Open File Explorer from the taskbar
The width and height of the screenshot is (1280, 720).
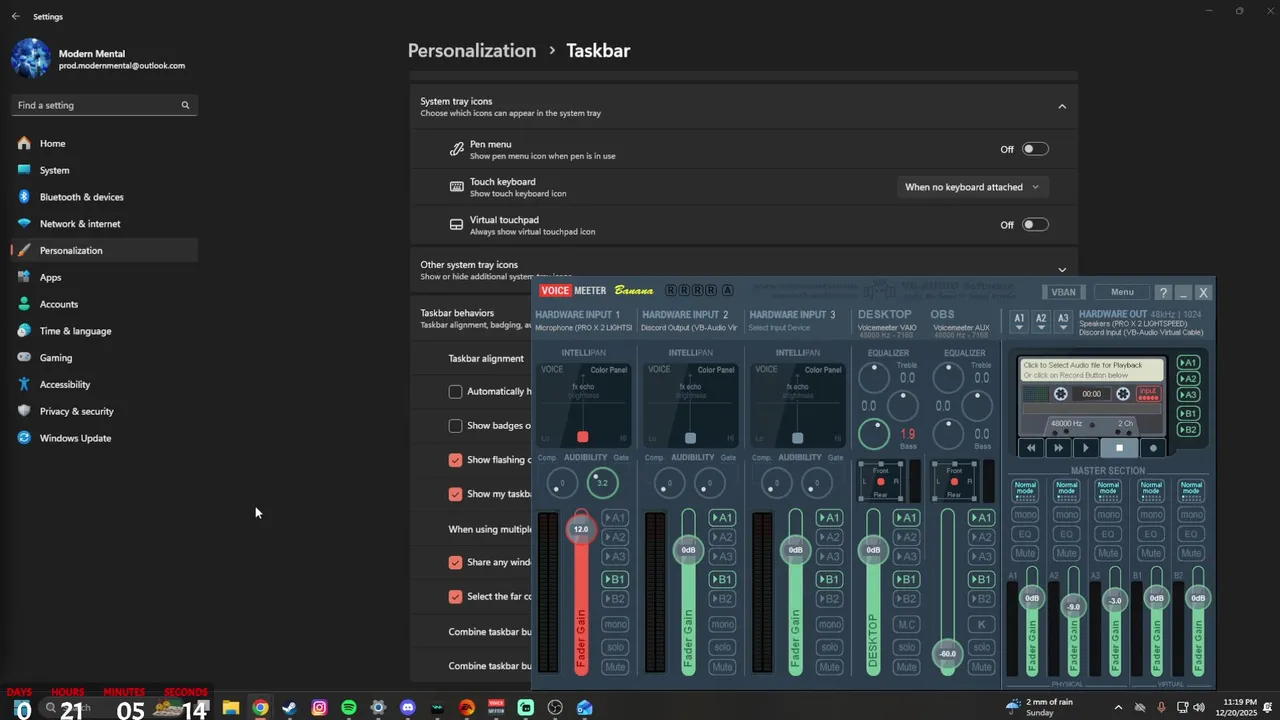coord(231,707)
